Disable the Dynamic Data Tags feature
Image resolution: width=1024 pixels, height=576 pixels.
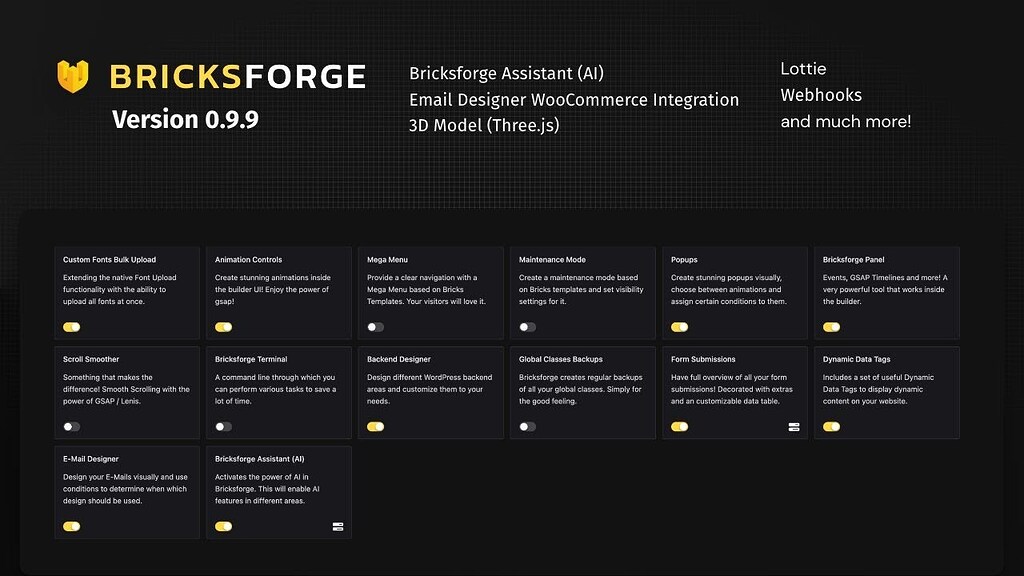click(832, 426)
